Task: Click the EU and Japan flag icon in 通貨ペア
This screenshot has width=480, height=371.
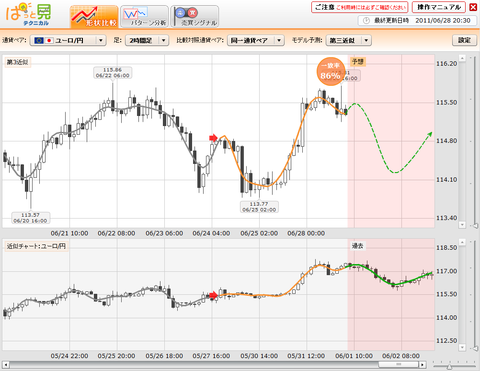Action: tap(44, 40)
